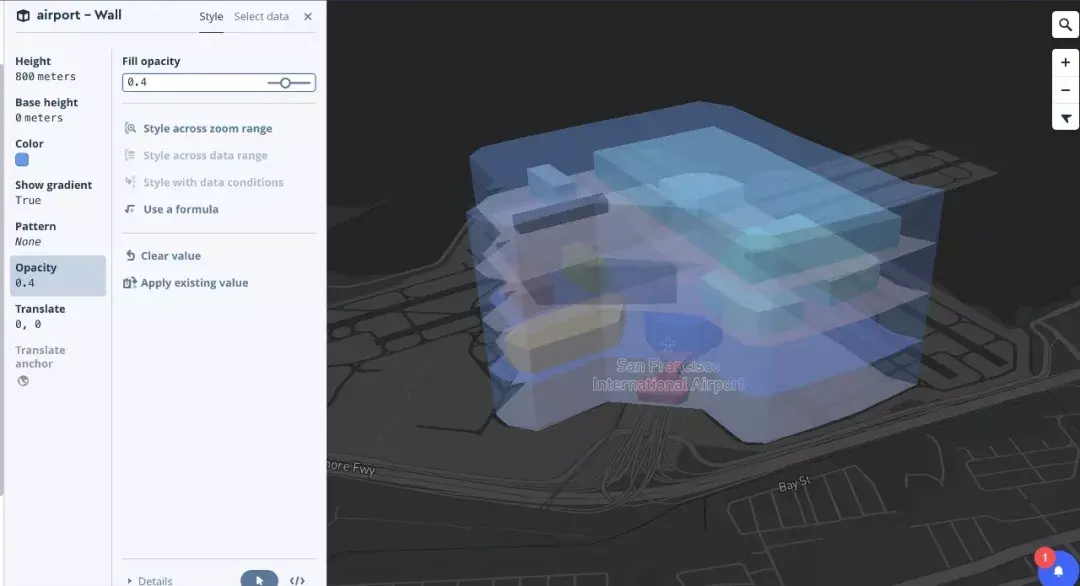
Task: Click the compass bearing arrow map control
Action: [1065, 117]
